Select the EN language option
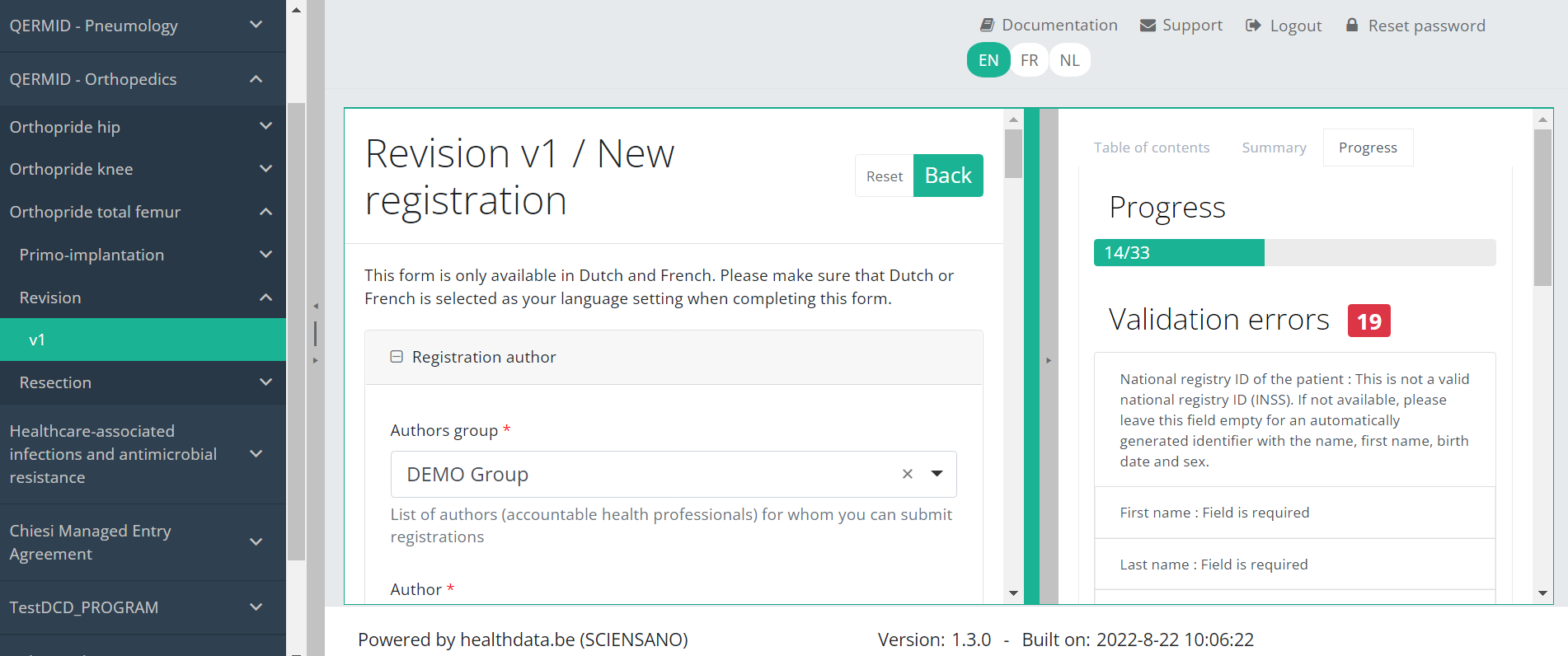Image resolution: width=1568 pixels, height=656 pixels. (988, 60)
